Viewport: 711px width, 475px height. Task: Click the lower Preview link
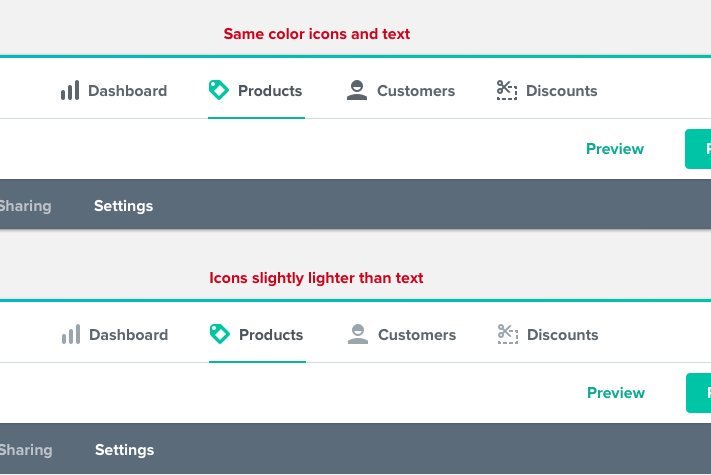pos(616,393)
